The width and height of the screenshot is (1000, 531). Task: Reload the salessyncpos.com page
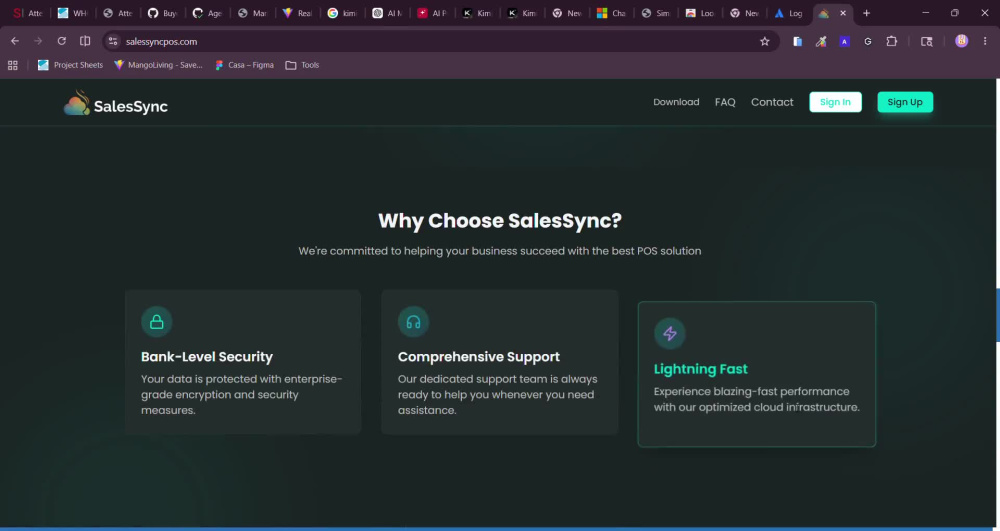click(x=61, y=41)
